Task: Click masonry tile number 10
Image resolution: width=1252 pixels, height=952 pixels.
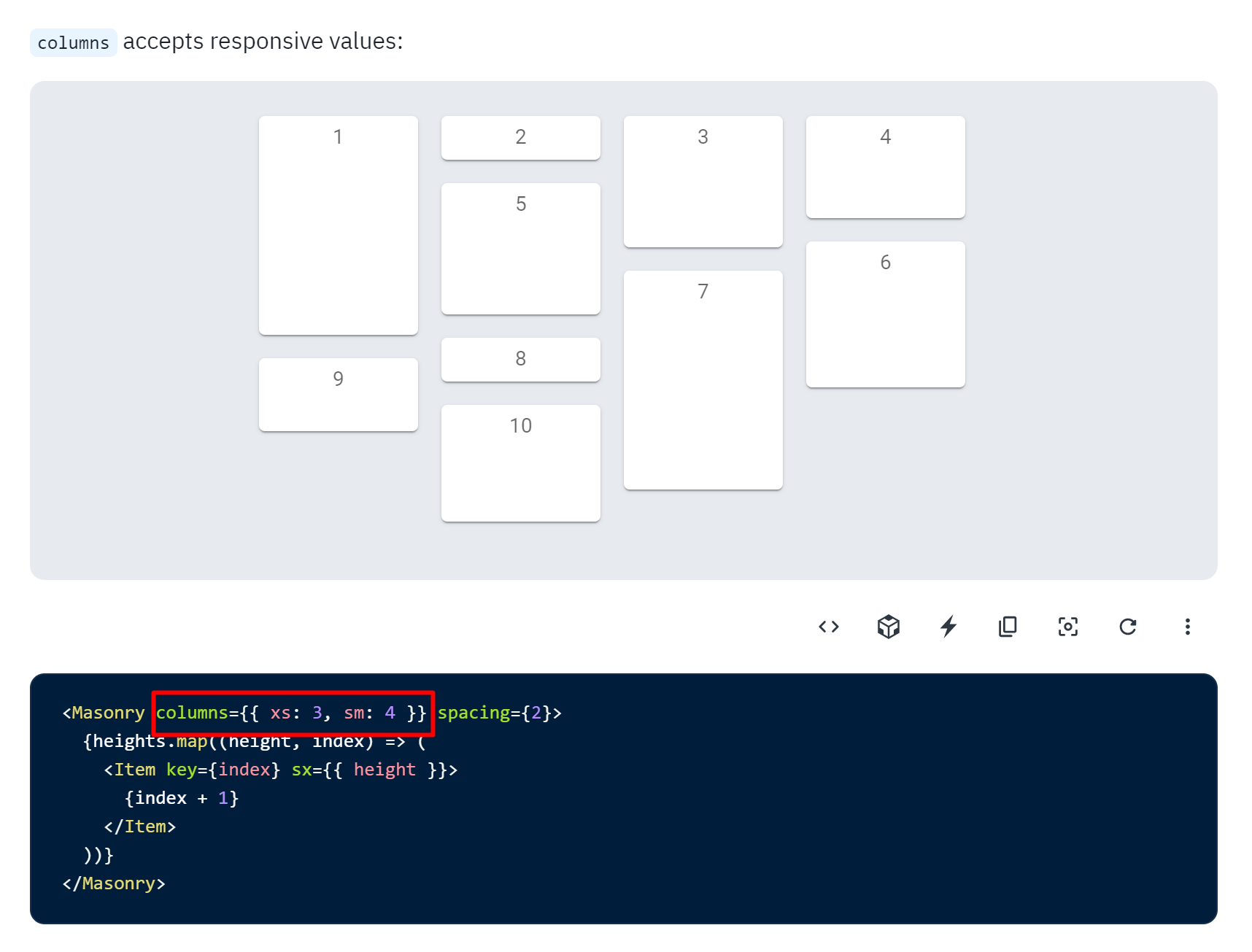Action: [x=520, y=463]
